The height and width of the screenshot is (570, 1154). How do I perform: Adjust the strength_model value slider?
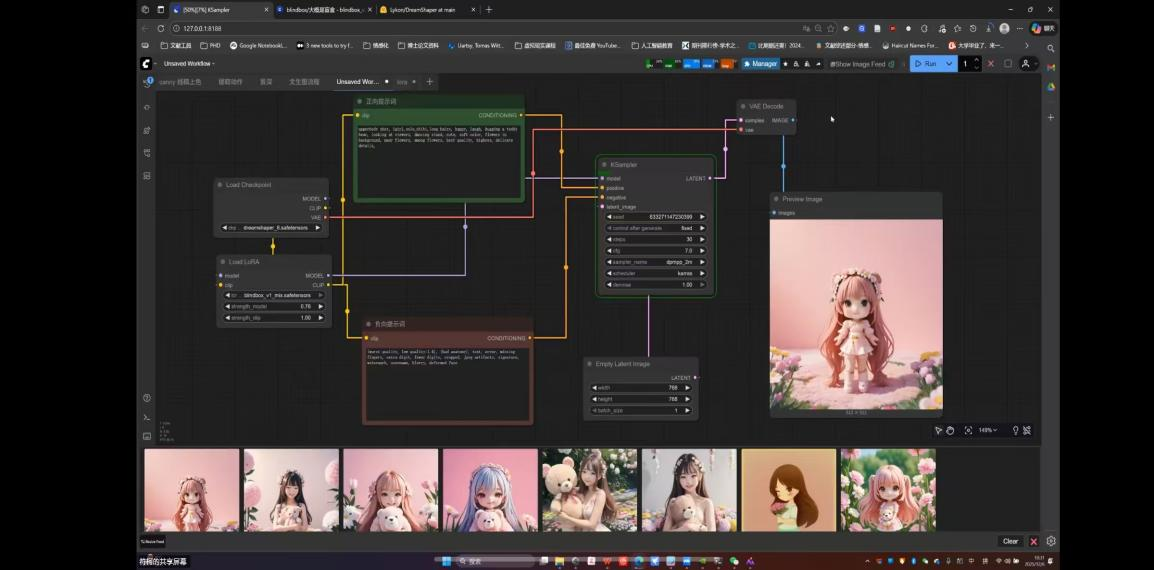(x=273, y=306)
